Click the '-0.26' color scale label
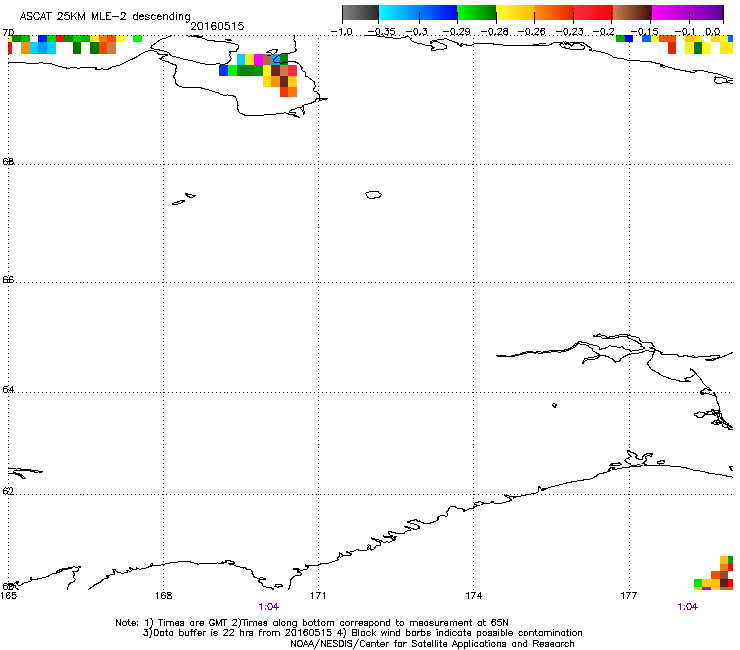The width and height of the screenshot is (740, 650). tap(532, 32)
